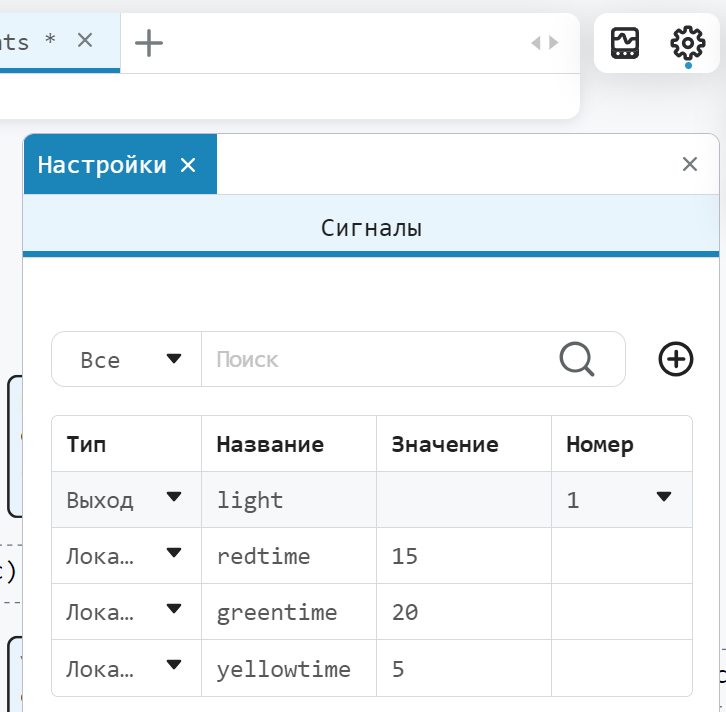
Task: Open the oscilloscope monitor icon
Action: click(625, 43)
